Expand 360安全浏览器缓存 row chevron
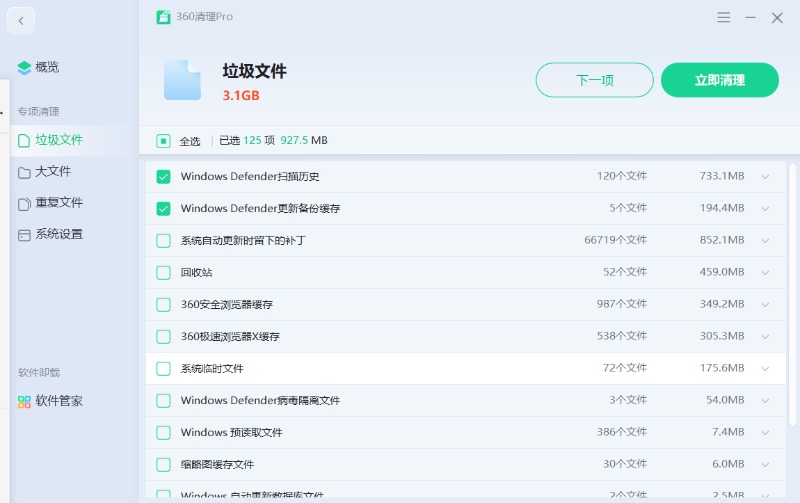Screen dimensions: 800x503 point(765,305)
